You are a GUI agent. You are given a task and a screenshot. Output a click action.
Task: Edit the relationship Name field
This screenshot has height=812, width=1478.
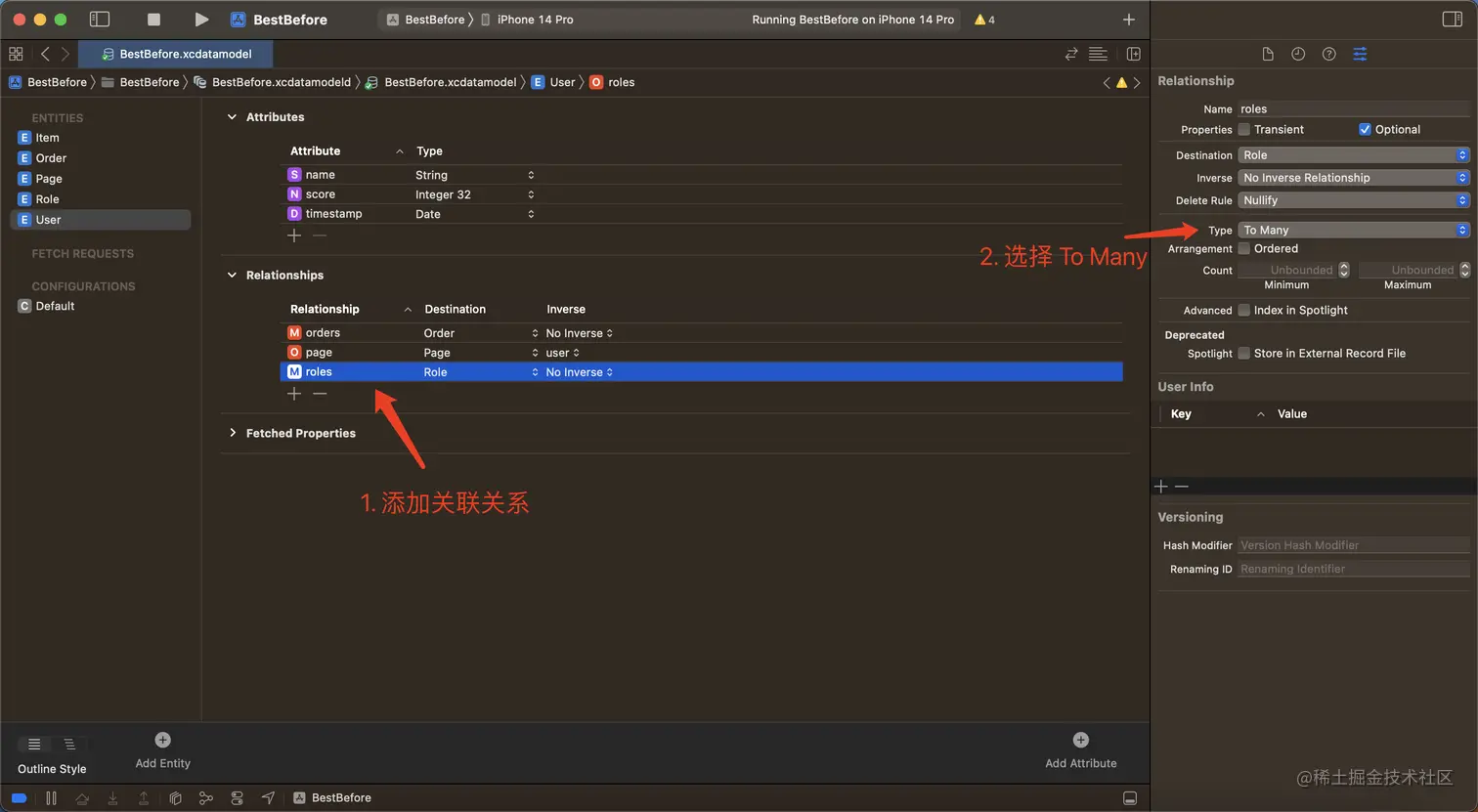pos(1354,108)
